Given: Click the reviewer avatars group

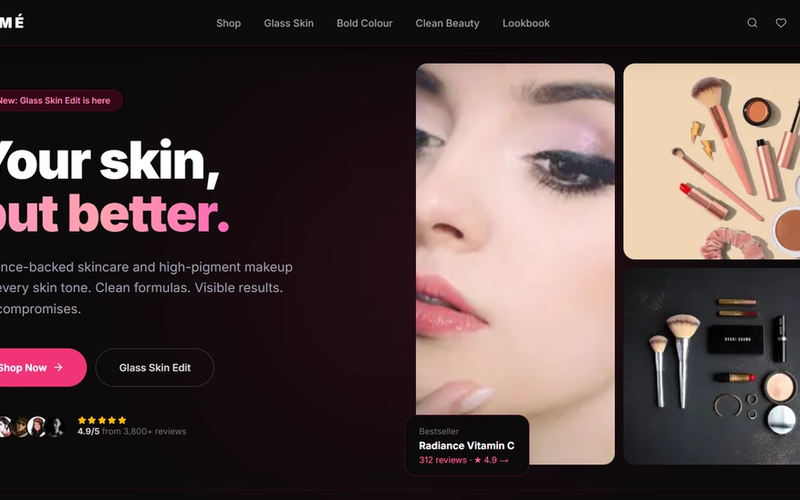Looking at the screenshot, I should pyautogui.click(x=32, y=427).
